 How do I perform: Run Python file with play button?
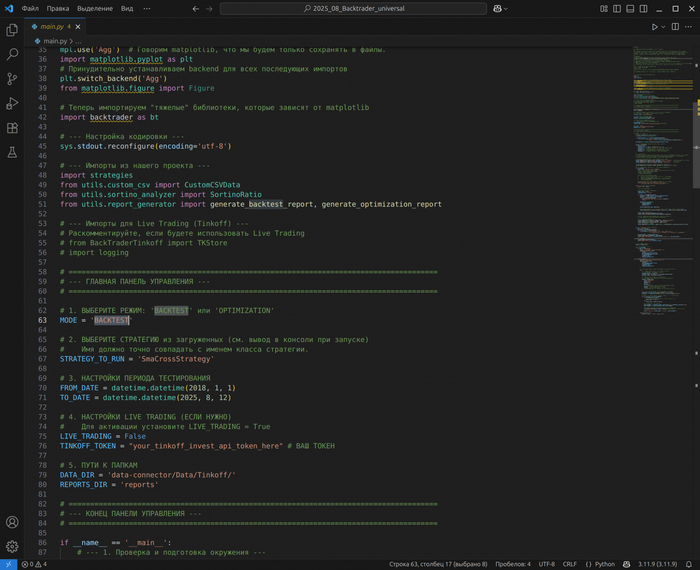[x=656, y=27]
